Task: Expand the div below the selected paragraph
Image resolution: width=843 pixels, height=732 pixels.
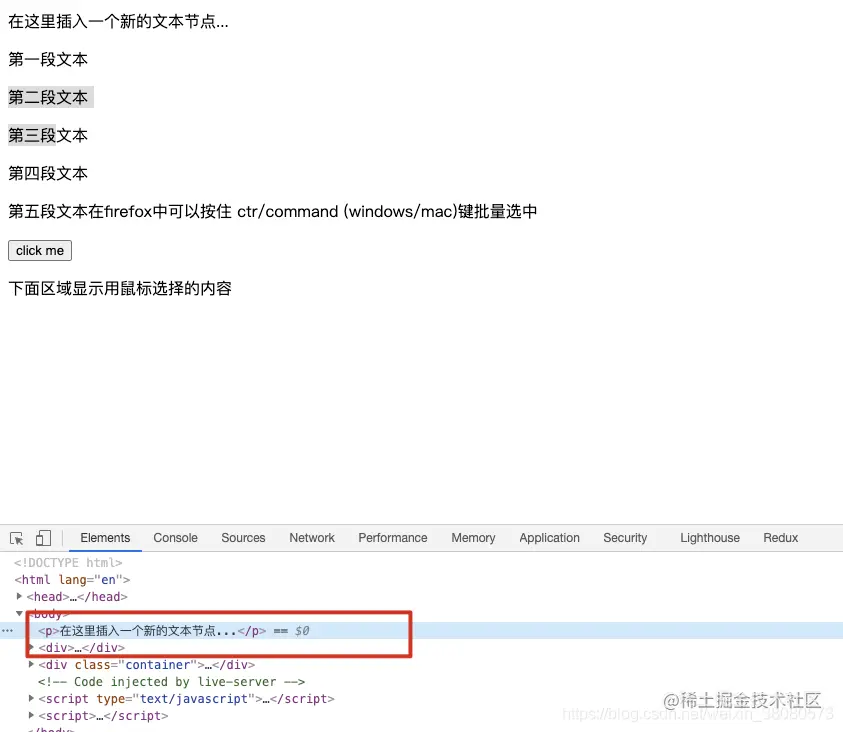Action: 31,647
